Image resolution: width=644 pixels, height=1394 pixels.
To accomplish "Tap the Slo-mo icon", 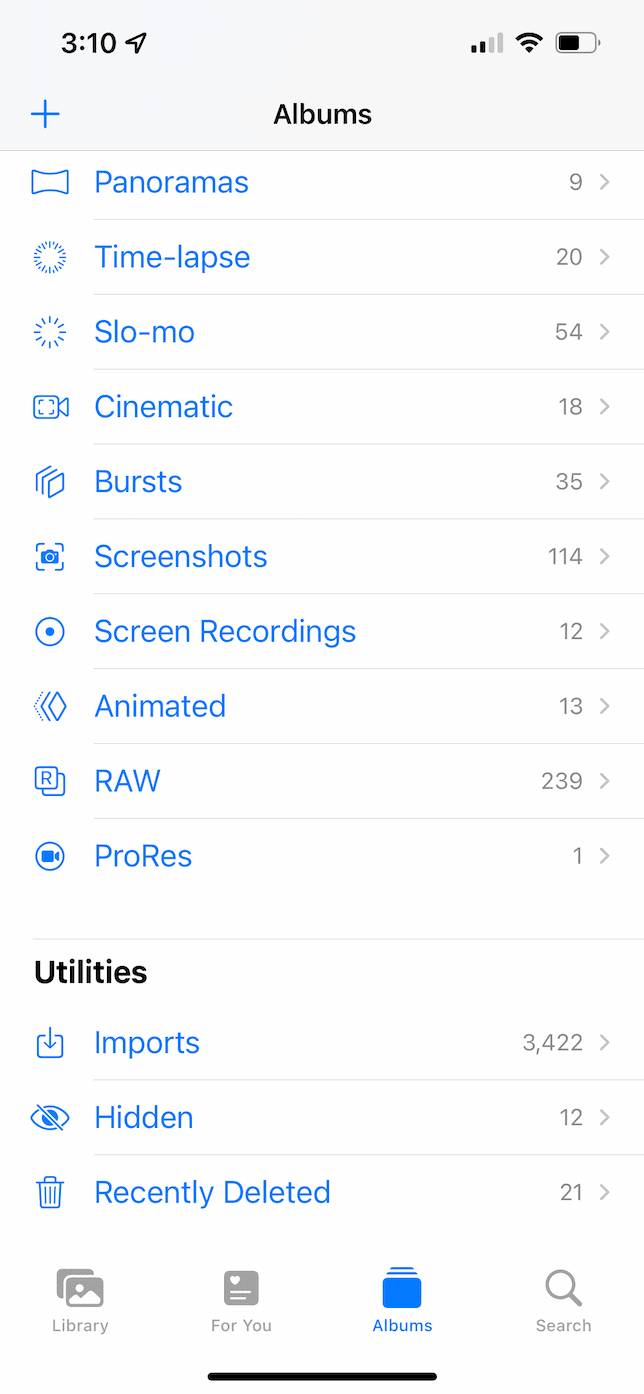I will point(49,332).
